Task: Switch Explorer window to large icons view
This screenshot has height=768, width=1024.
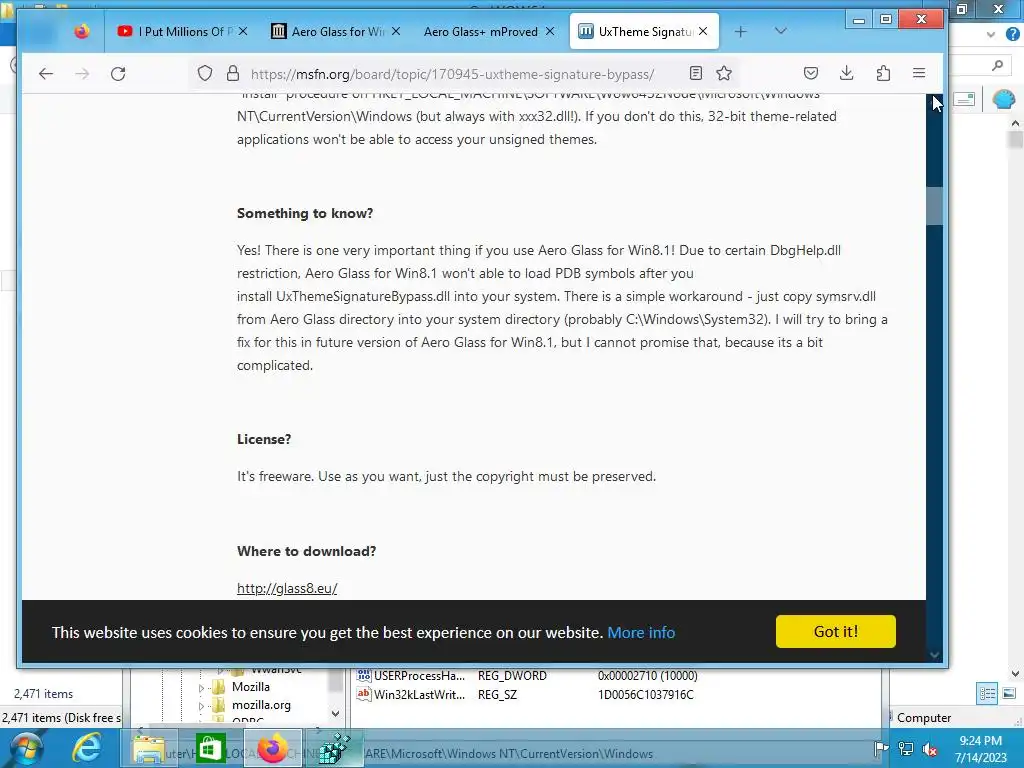Action: (1009, 693)
